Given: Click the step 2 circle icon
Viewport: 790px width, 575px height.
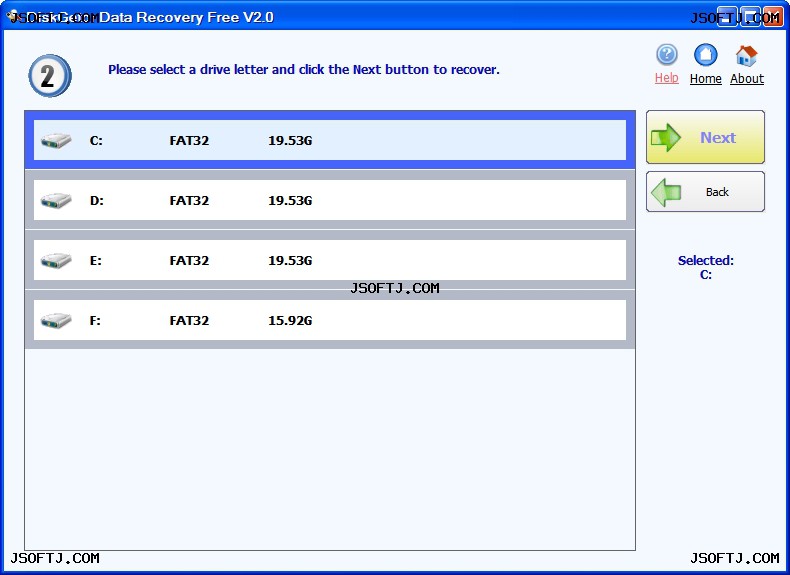Looking at the screenshot, I should click(49, 76).
